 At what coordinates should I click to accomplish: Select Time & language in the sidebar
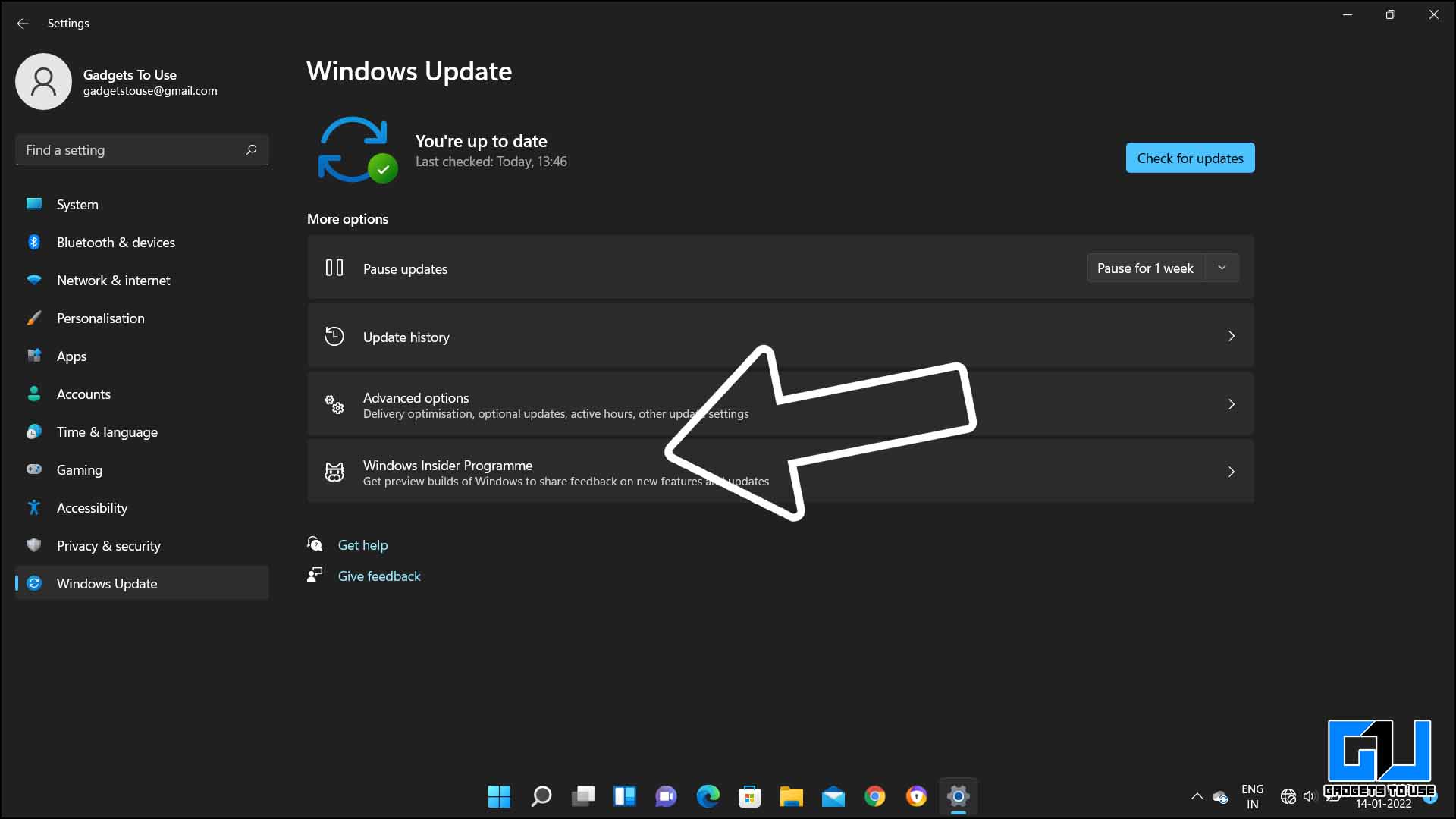click(107, 431)
